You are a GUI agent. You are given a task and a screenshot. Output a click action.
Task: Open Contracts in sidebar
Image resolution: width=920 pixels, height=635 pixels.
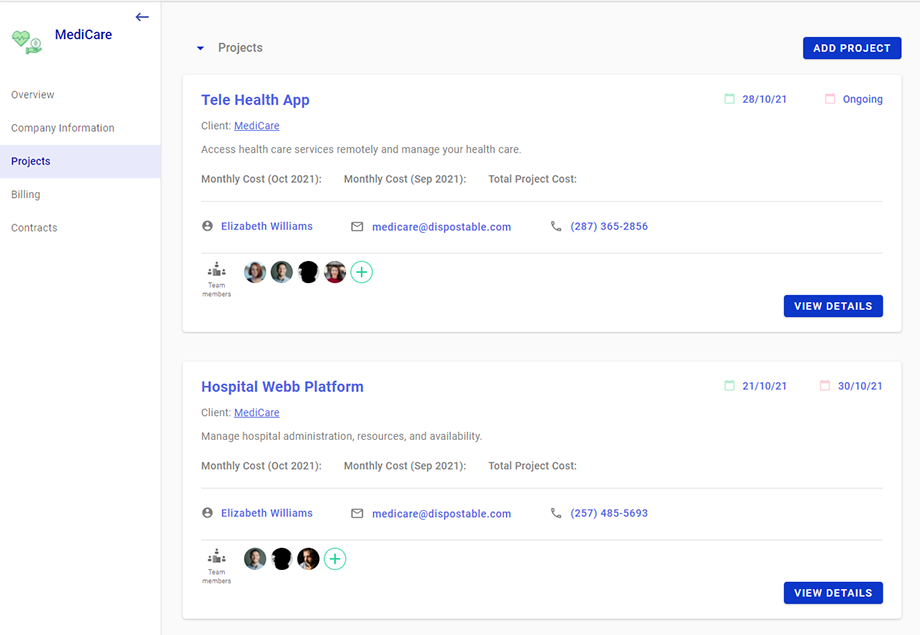[x=34, y=228]
